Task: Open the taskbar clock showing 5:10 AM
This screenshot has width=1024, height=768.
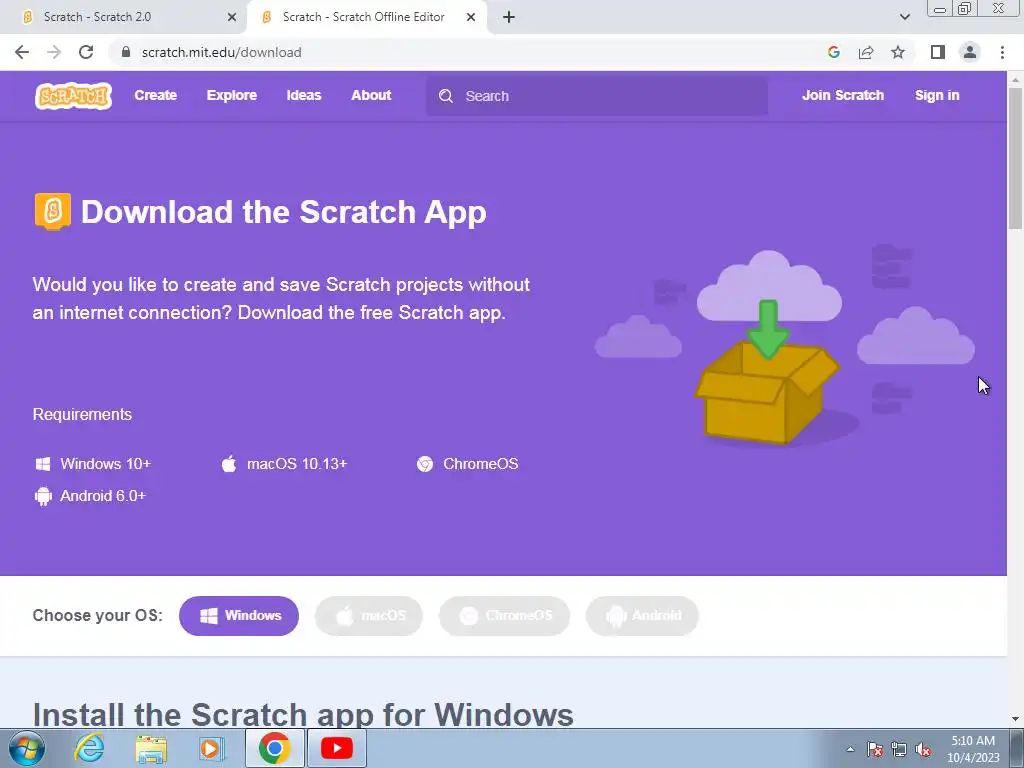Action: [973, 749]
